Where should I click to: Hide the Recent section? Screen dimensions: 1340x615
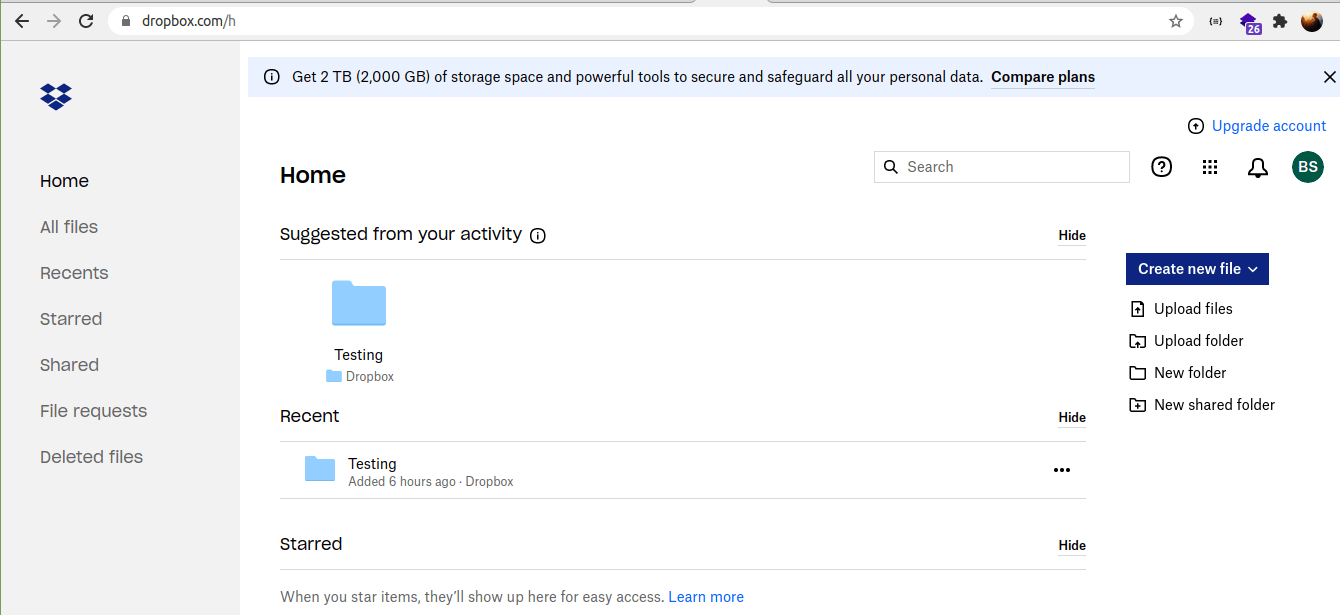pos(1072,418)
